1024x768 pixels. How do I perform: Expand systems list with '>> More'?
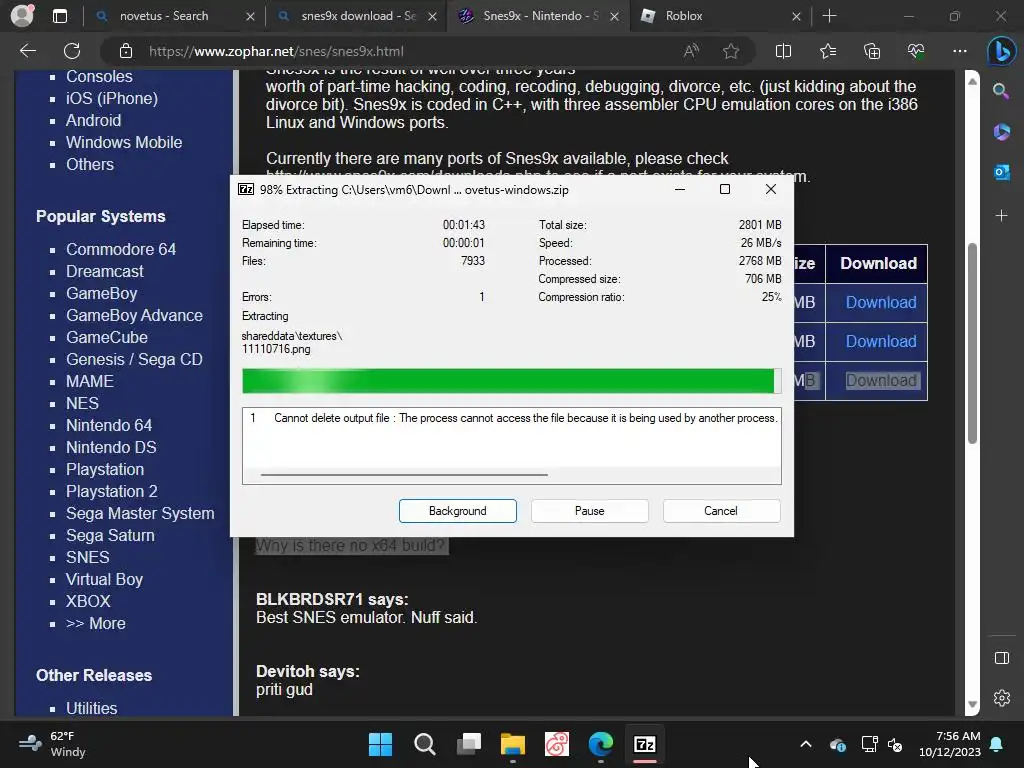(x=95, y=624)
